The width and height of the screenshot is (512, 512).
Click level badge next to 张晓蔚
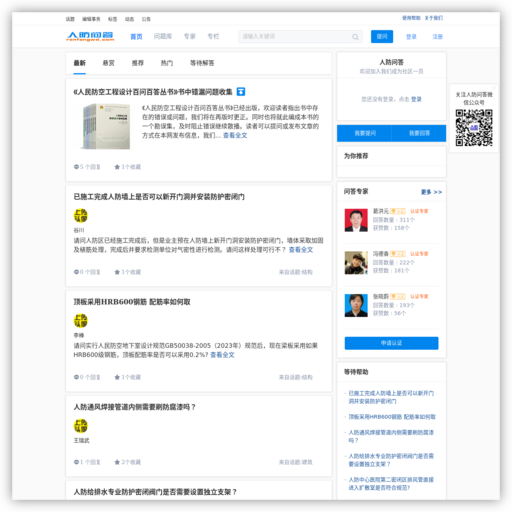pyautogui.click(x=398, y=296)
